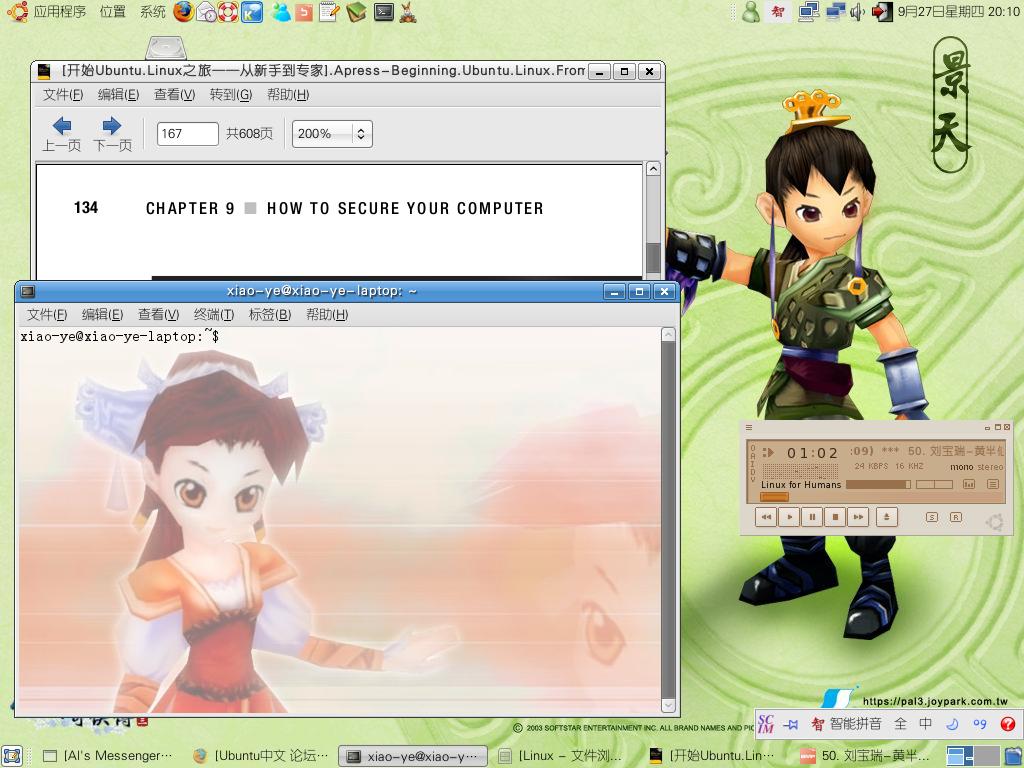Click the PDF viewer vertical scrollbar

click(x=653, y=221)
